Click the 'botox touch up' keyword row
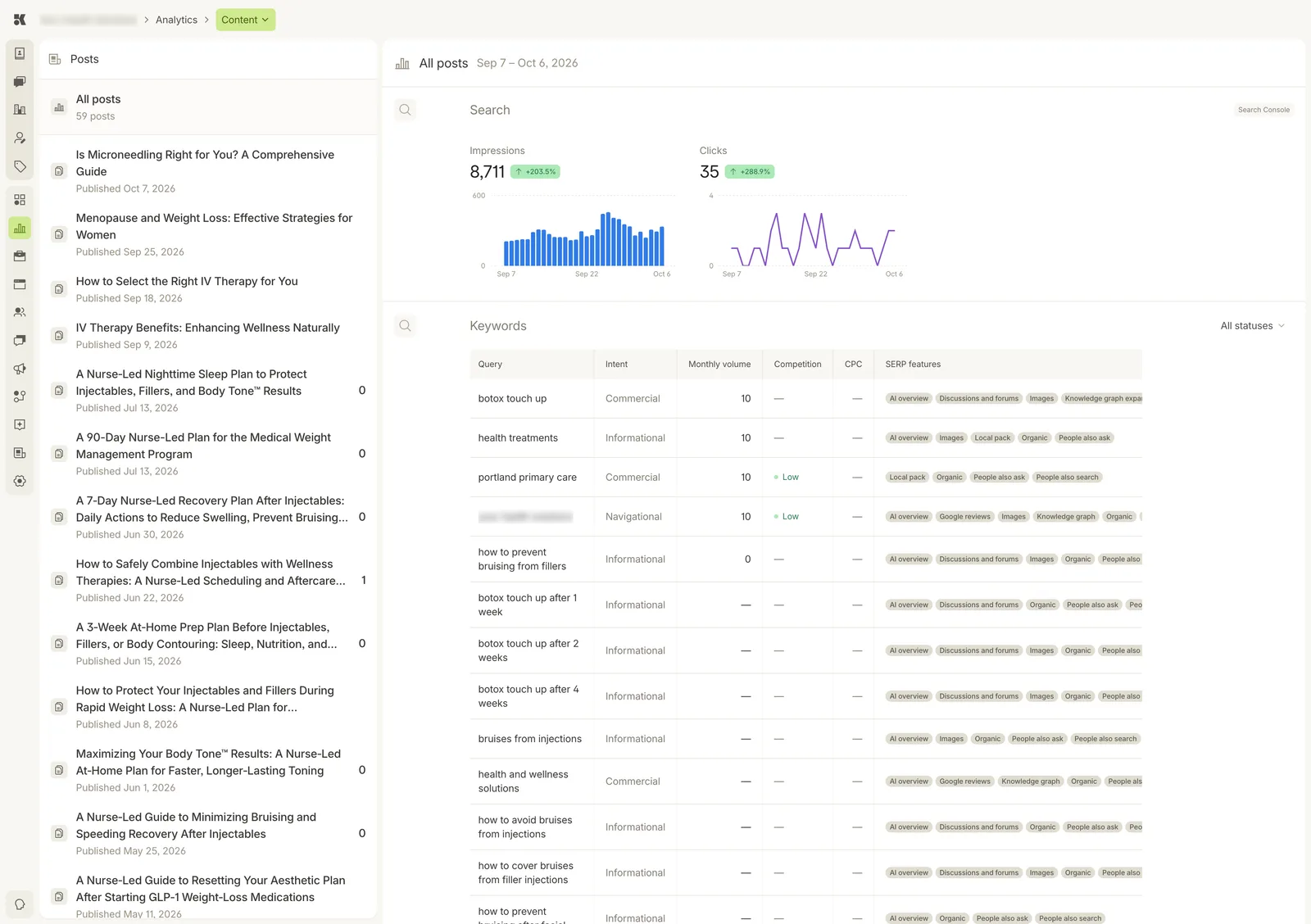Viewport: 1311px width, 924px height. 805,399
